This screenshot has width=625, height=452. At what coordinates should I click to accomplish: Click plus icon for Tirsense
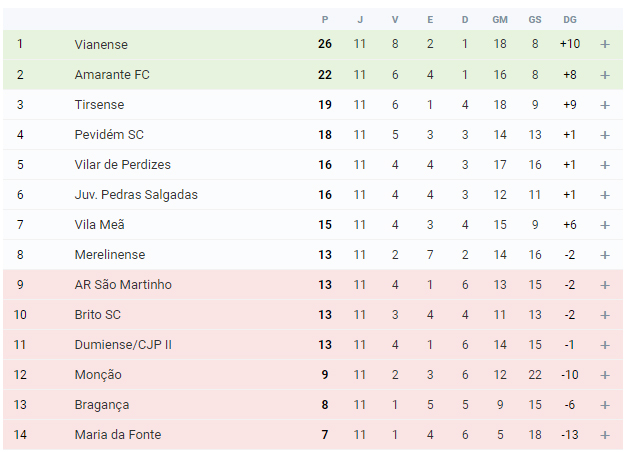point(605,105)
